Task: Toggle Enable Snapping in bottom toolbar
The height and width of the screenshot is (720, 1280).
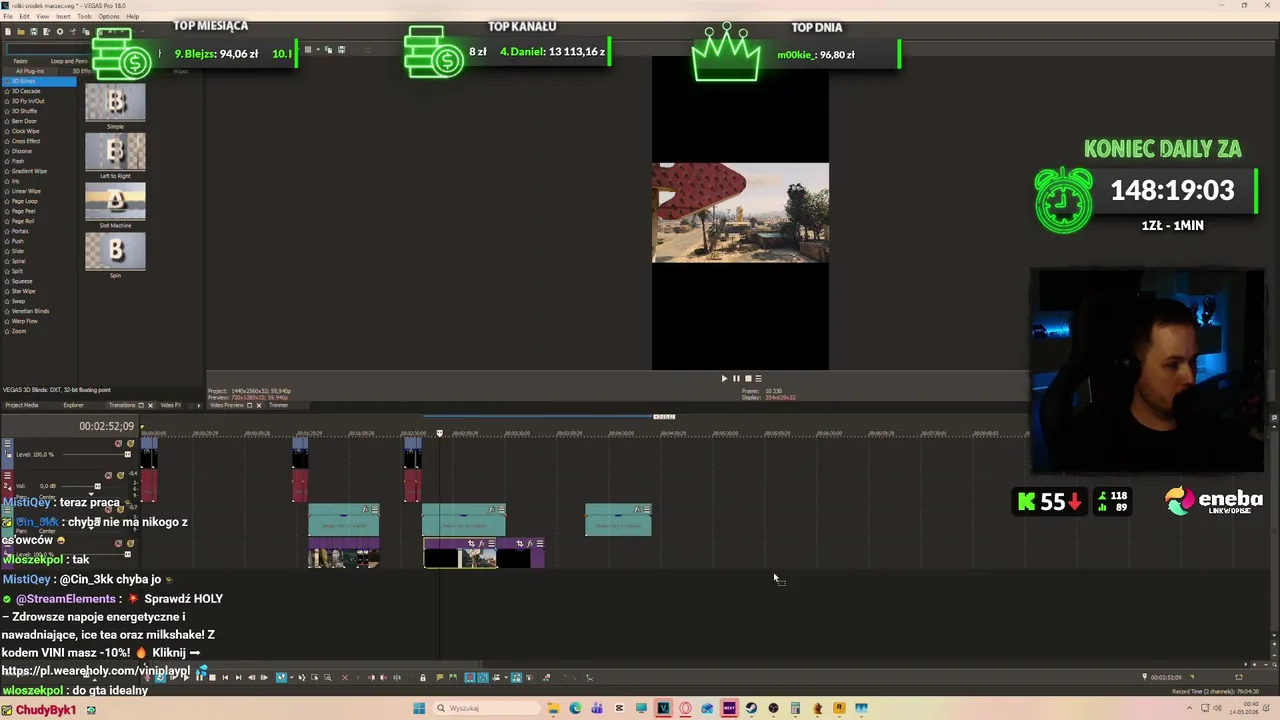Action: pyautogui.click(x=470, y=677)
